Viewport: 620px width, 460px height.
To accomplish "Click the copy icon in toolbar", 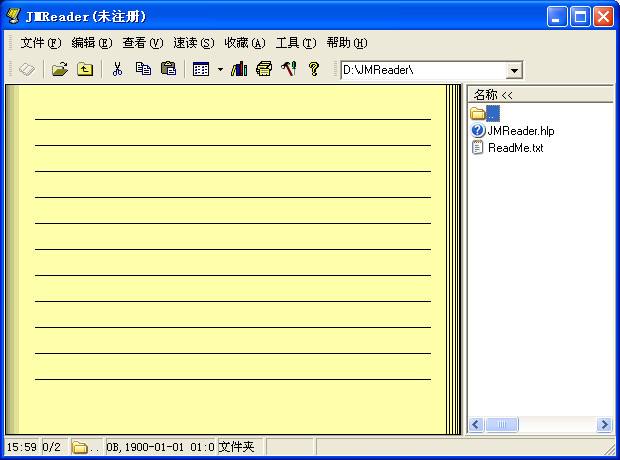I will (x=143, y=70).
